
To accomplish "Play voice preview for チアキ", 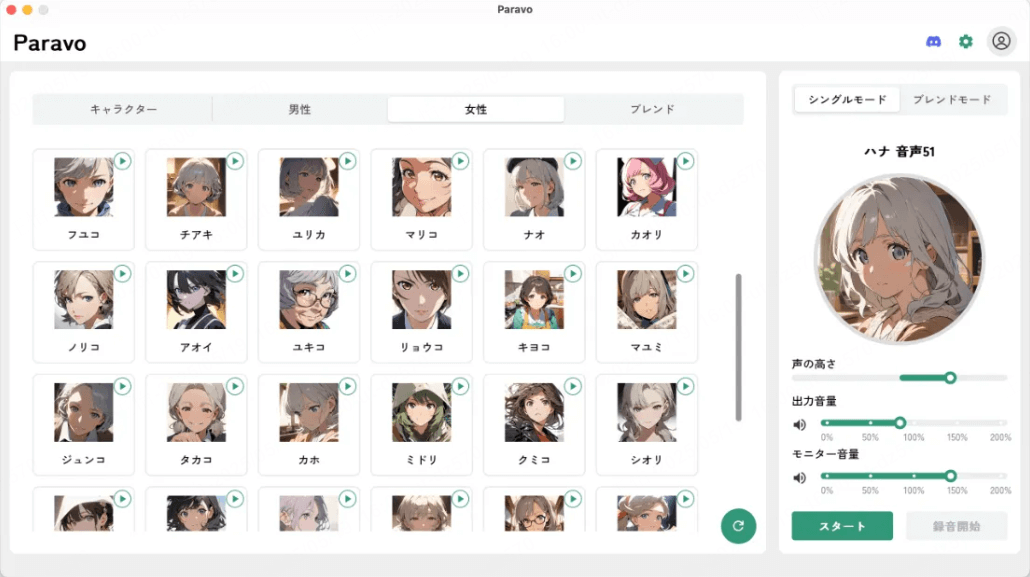I will click(235, 161).
